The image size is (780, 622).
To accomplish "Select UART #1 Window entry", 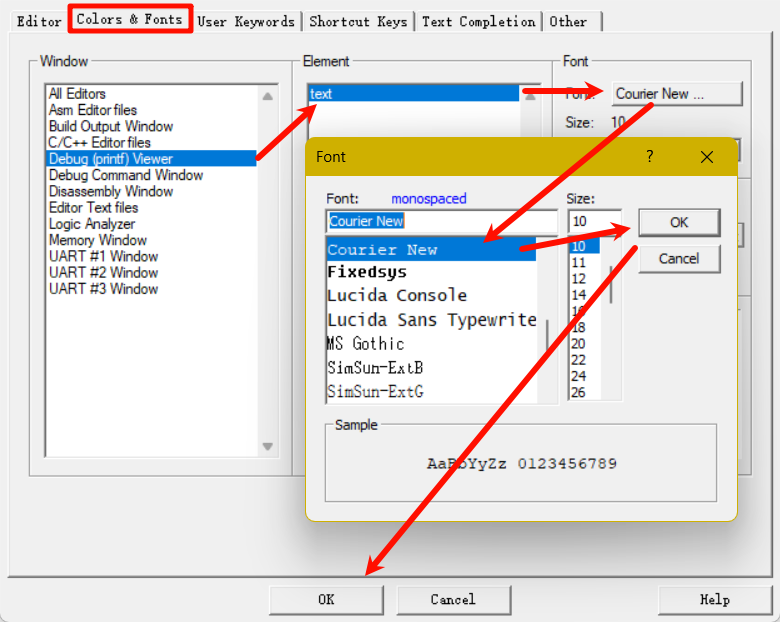I will 151,256.
